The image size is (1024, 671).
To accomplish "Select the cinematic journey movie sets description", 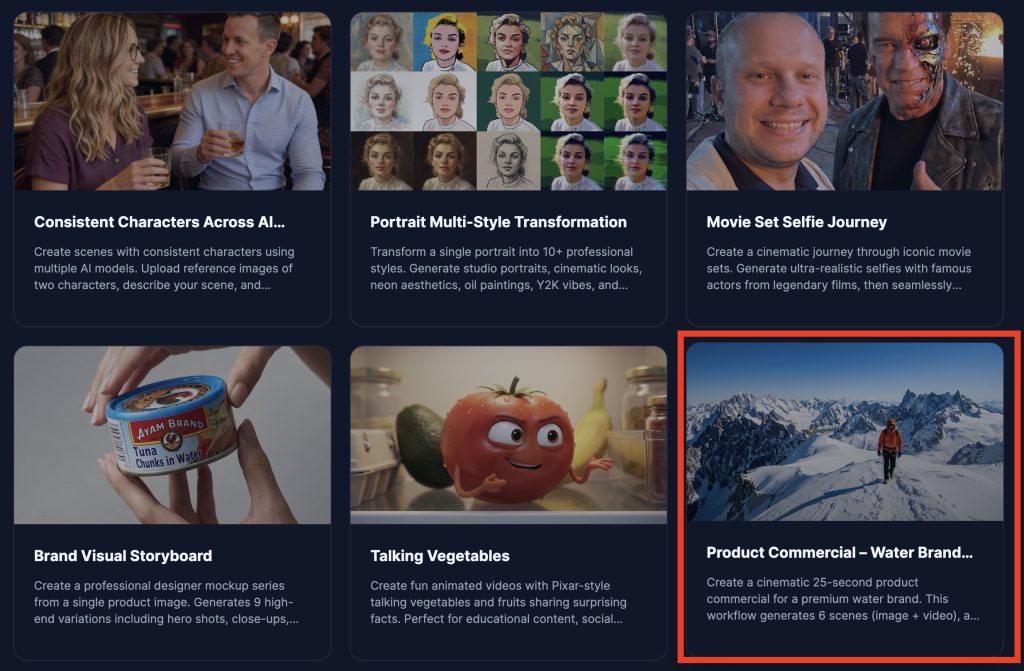I will 839,269.
